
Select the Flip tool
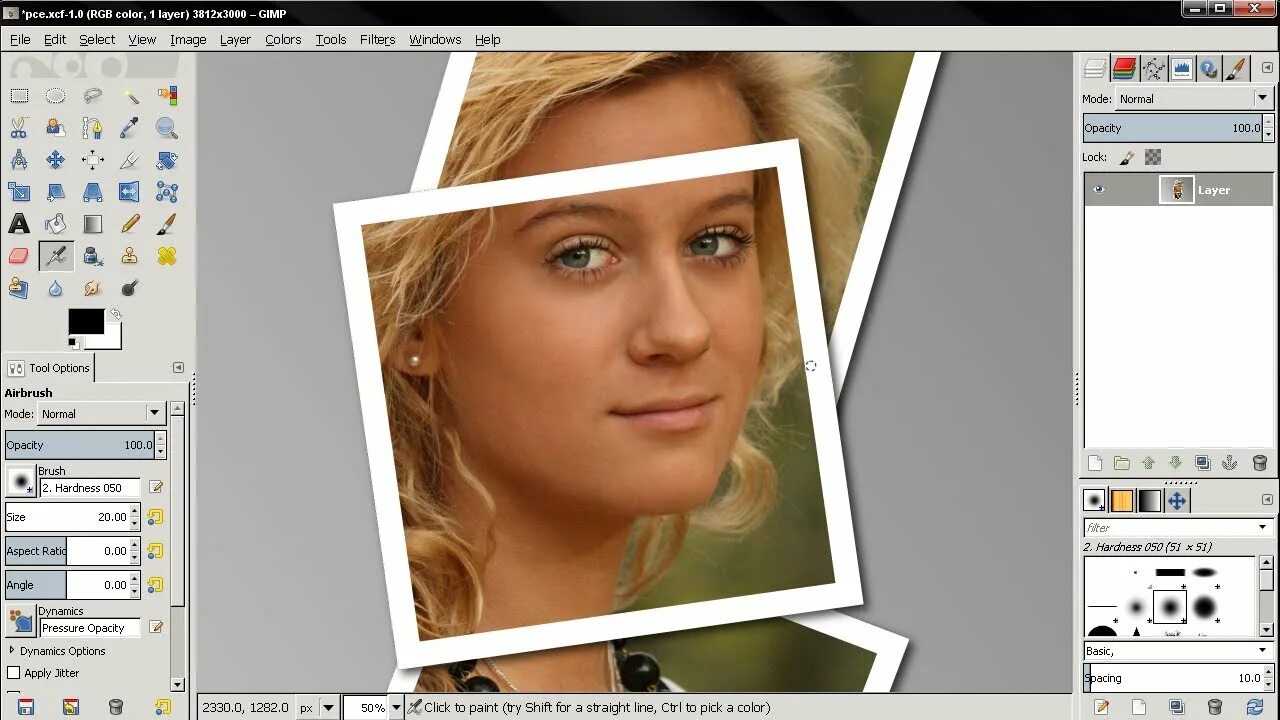[x=130, y=192]
